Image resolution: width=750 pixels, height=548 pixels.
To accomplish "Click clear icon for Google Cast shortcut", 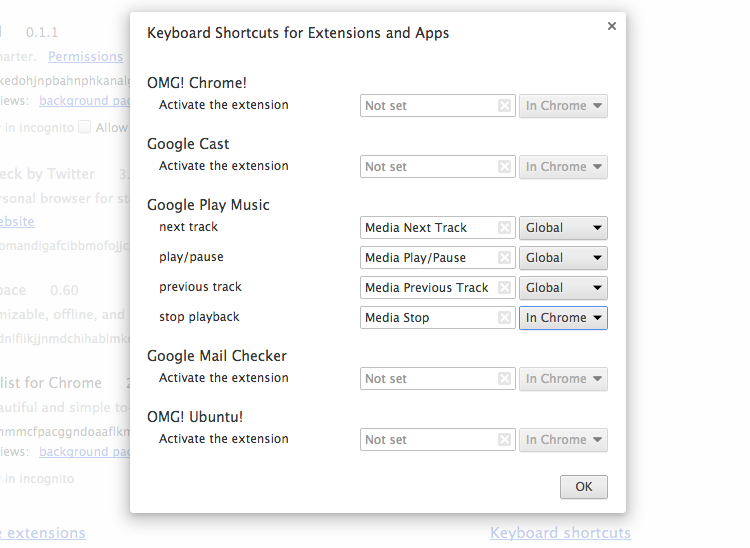I will 505,167.
